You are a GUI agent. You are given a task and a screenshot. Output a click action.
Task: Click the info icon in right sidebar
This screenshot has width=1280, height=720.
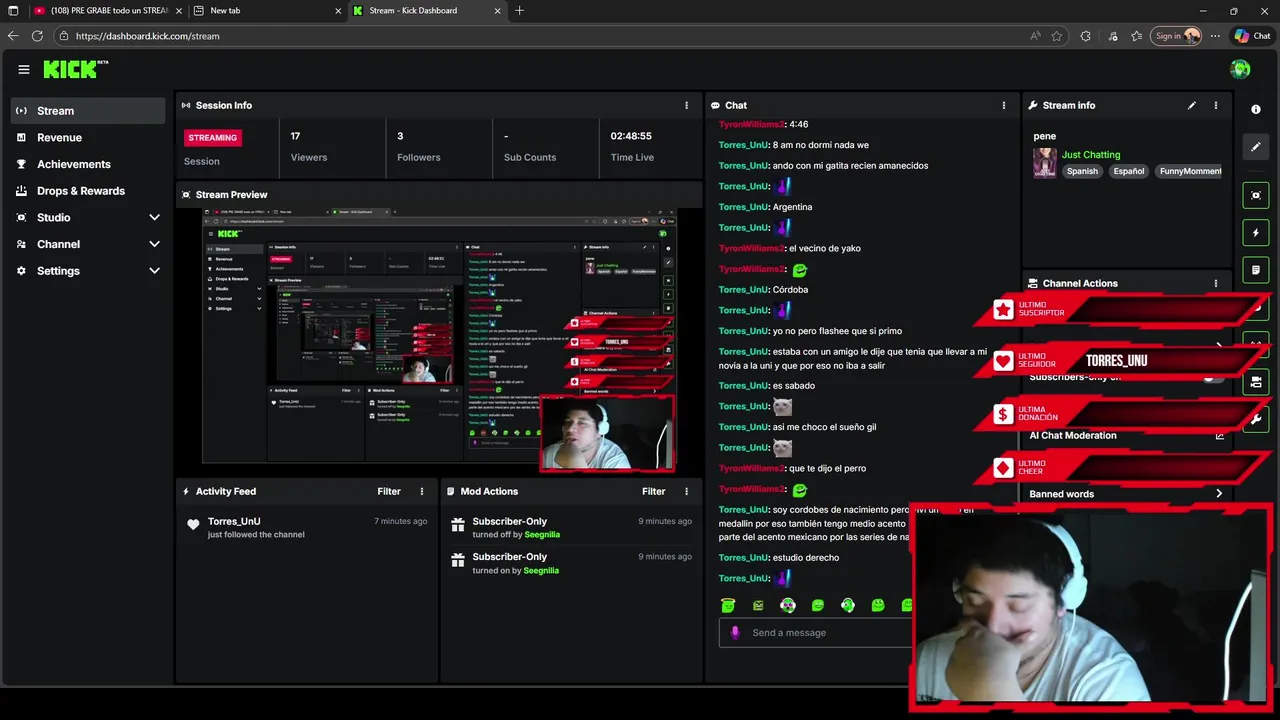[1256, 109]
